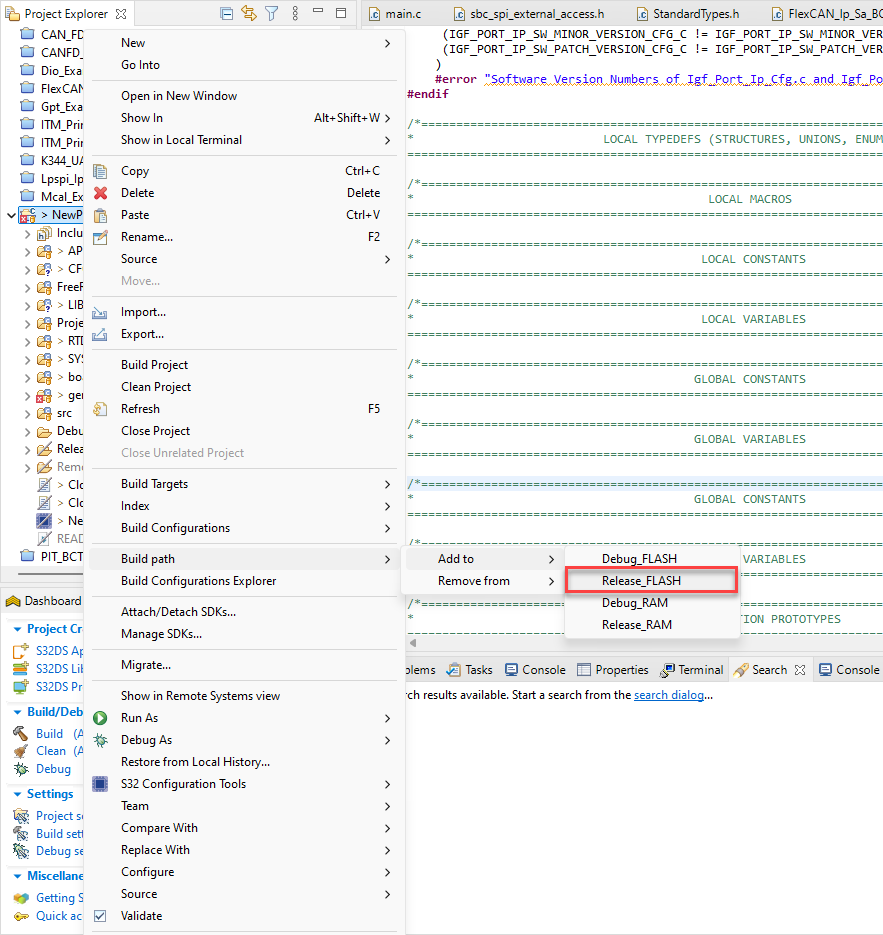The width and height of the screenshot is (883, 935).
Task: Open the Dashboard view tab
Action: pos(43,601)
